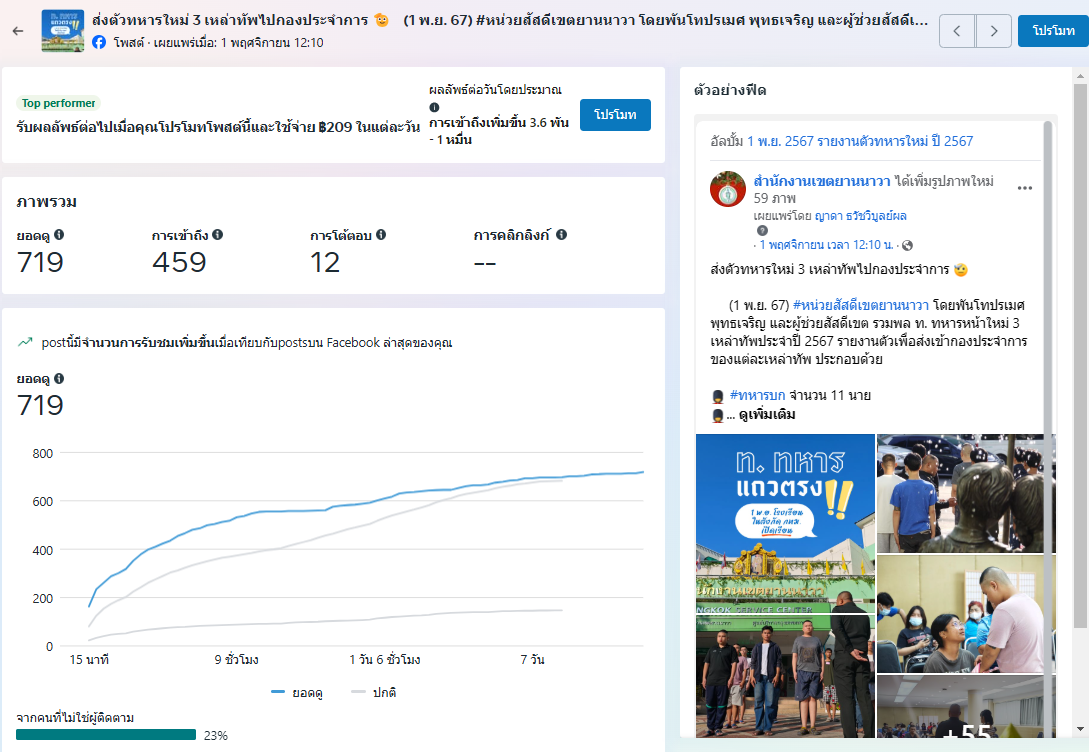This screenshot has height=752, width=1089.
Task: Click the back arrow icon
Action: tap(17, 31)
